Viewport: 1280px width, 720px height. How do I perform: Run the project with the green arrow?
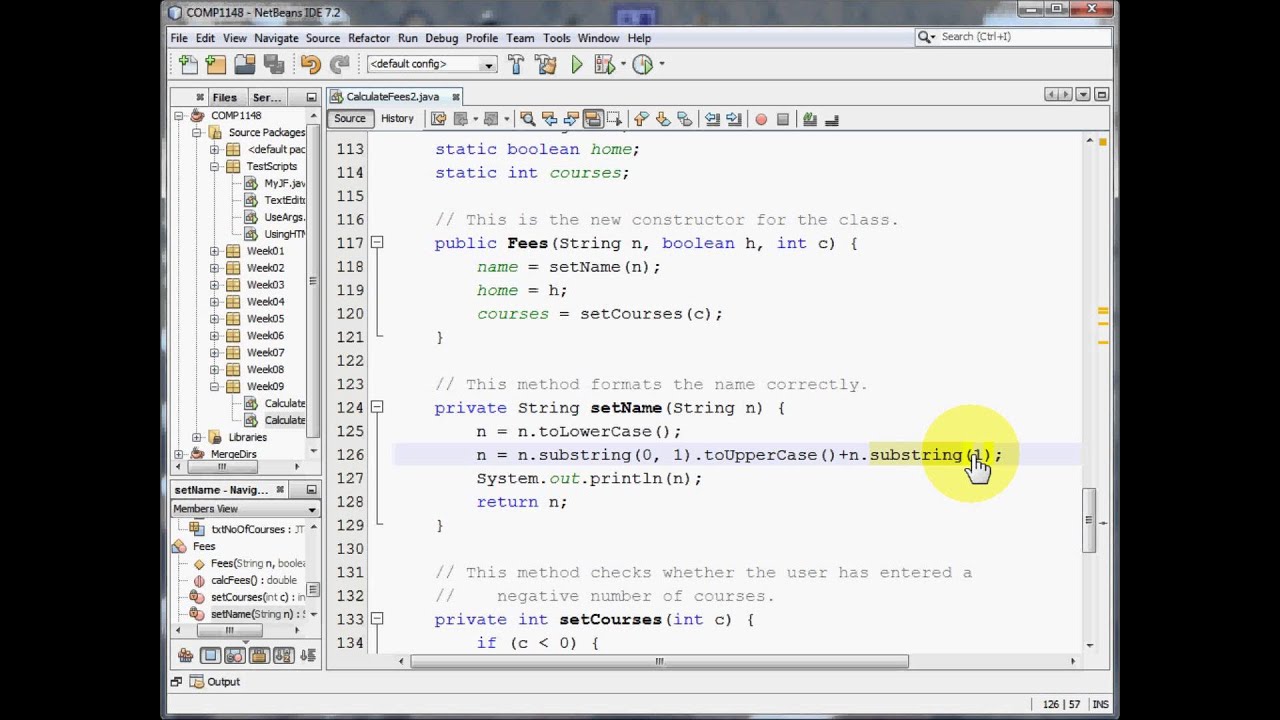click(577, 65)
